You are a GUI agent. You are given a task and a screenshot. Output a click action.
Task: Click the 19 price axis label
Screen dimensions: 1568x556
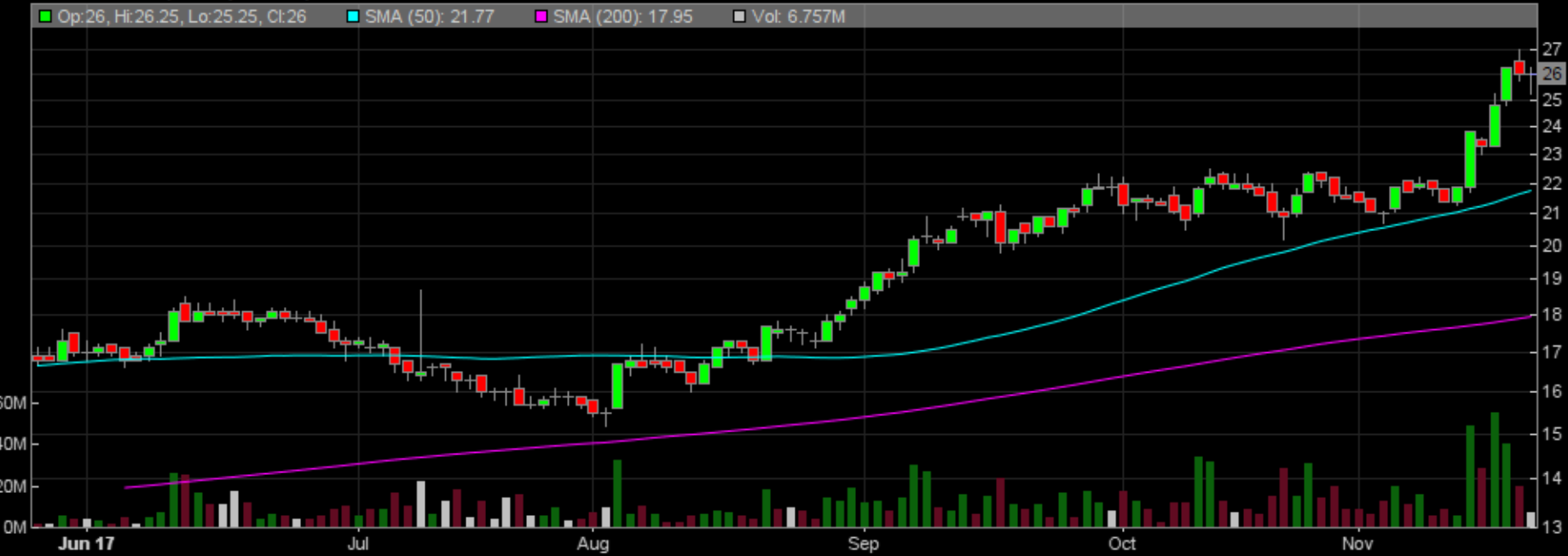coord(1552,278)
